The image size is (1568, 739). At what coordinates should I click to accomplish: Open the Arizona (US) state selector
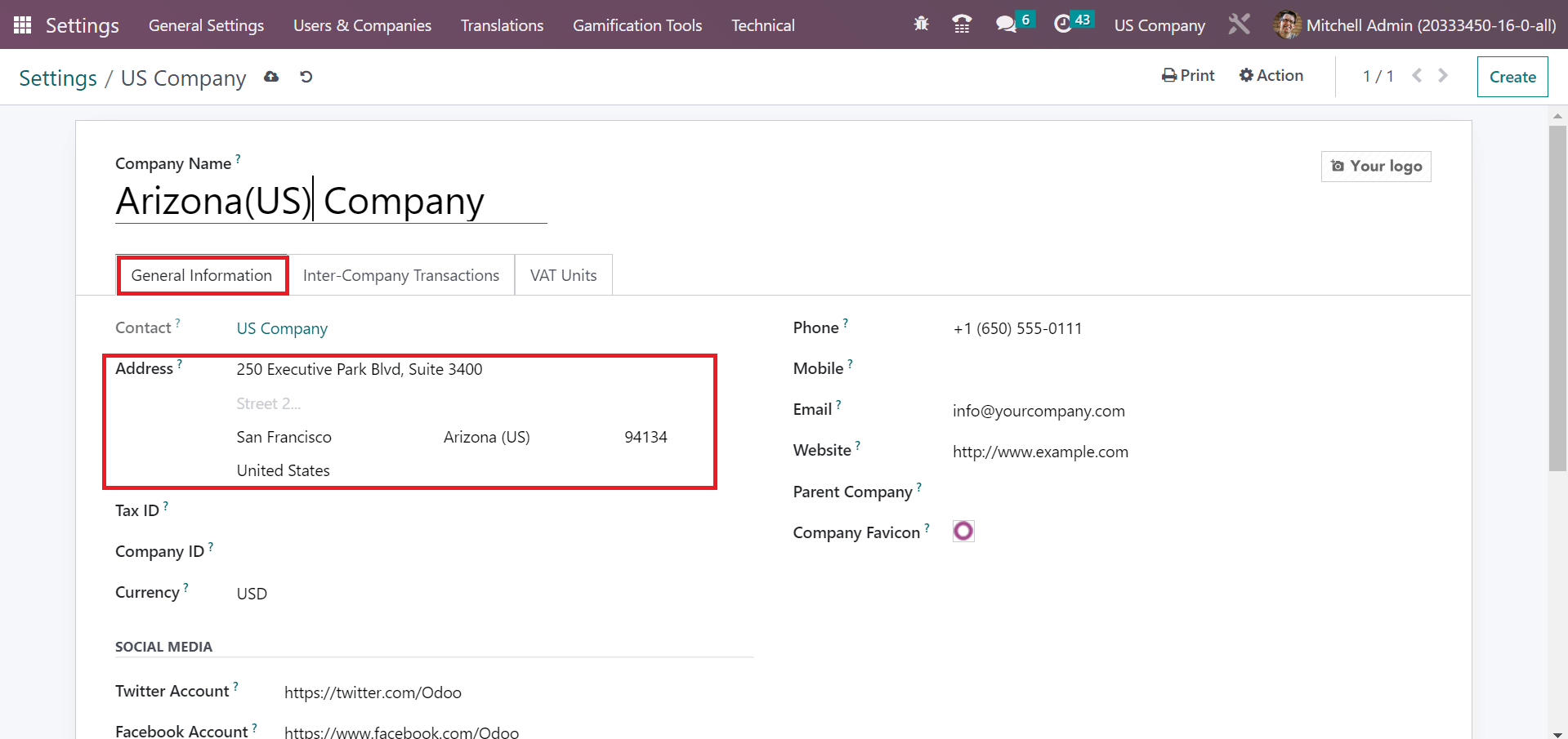click(486, 437)
